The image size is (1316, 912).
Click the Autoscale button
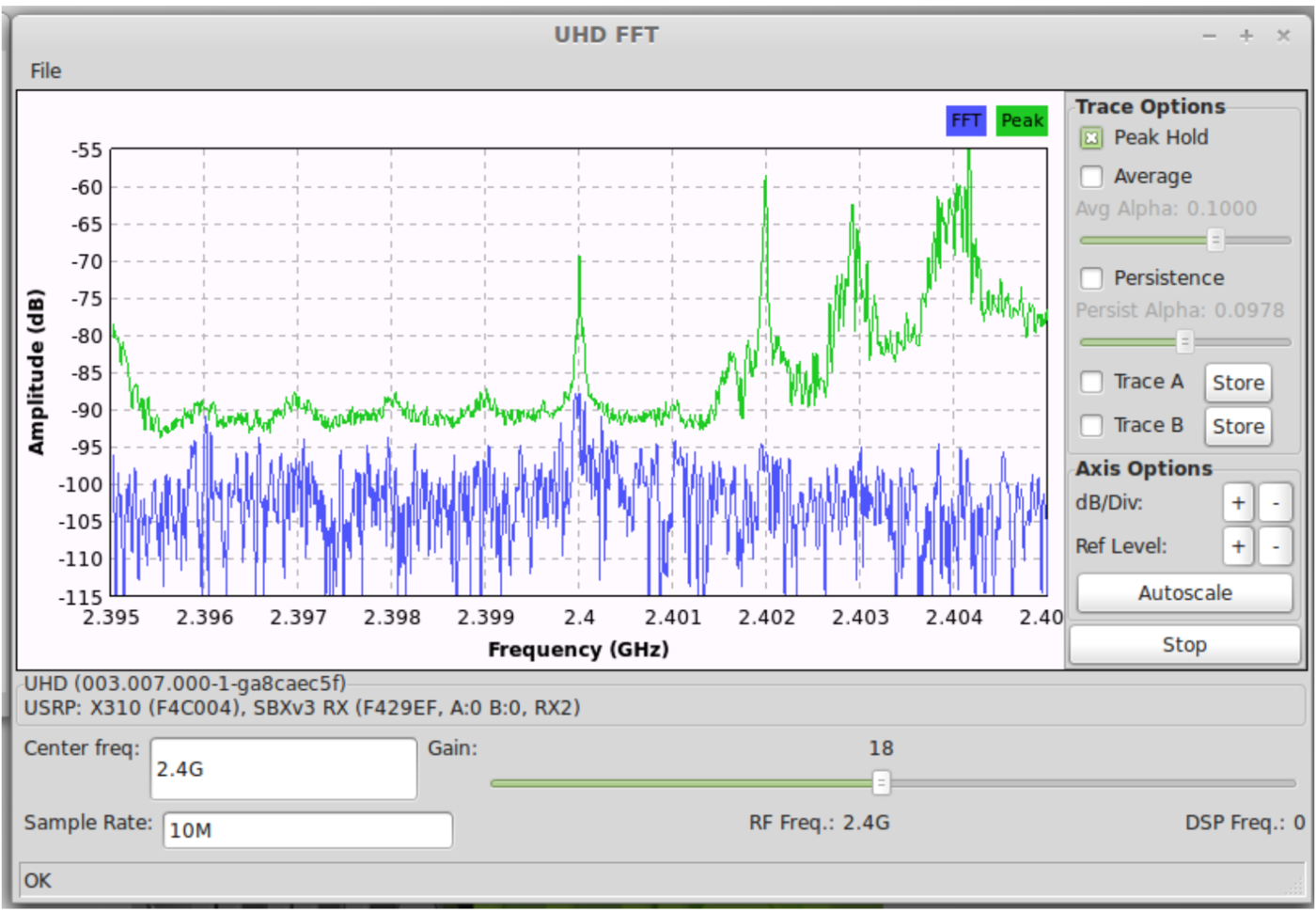[1184, 592]
